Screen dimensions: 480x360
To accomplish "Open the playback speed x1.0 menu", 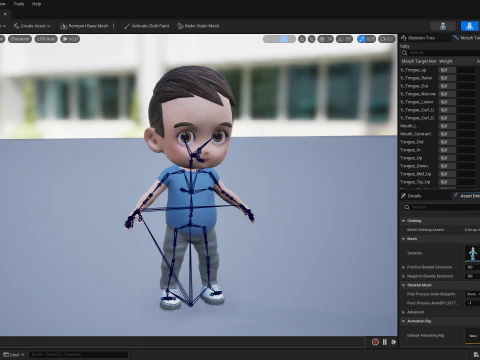I will tap(70, 39).
